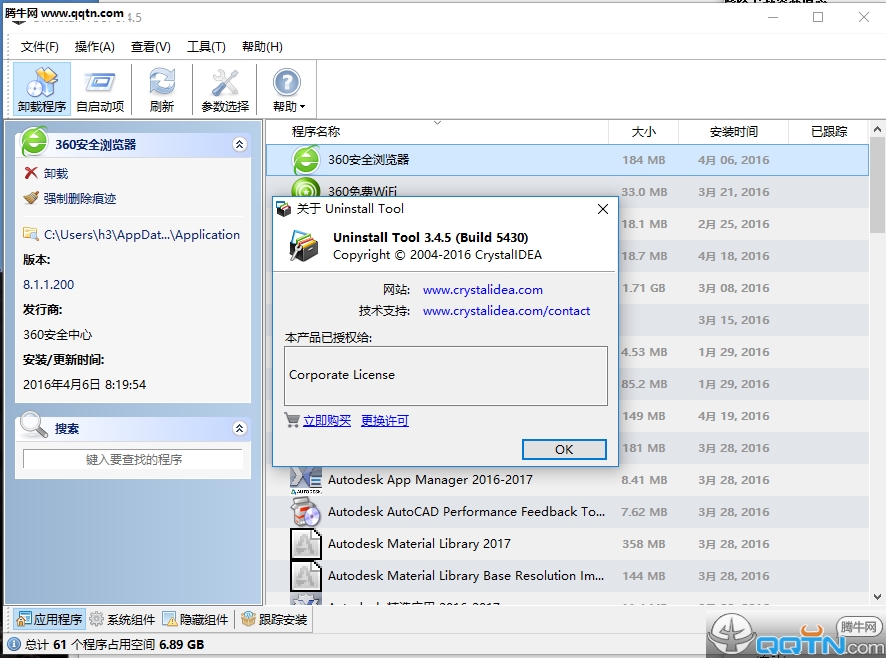
Task: Switch to the 系统组件 system components tab
Action: click(x=122, y=620)
